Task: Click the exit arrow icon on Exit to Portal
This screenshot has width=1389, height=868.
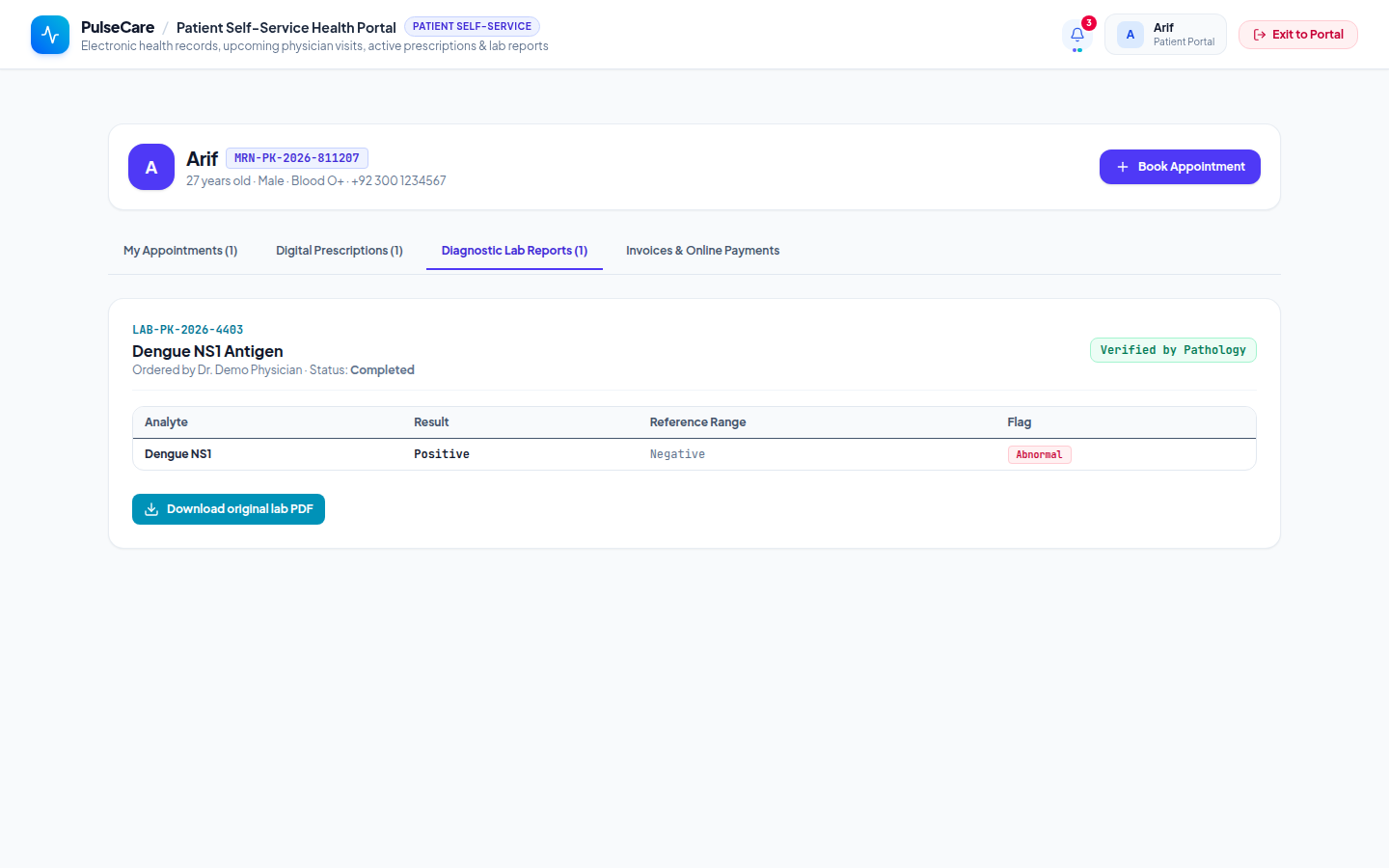Action: click(x=1260, y=35)
